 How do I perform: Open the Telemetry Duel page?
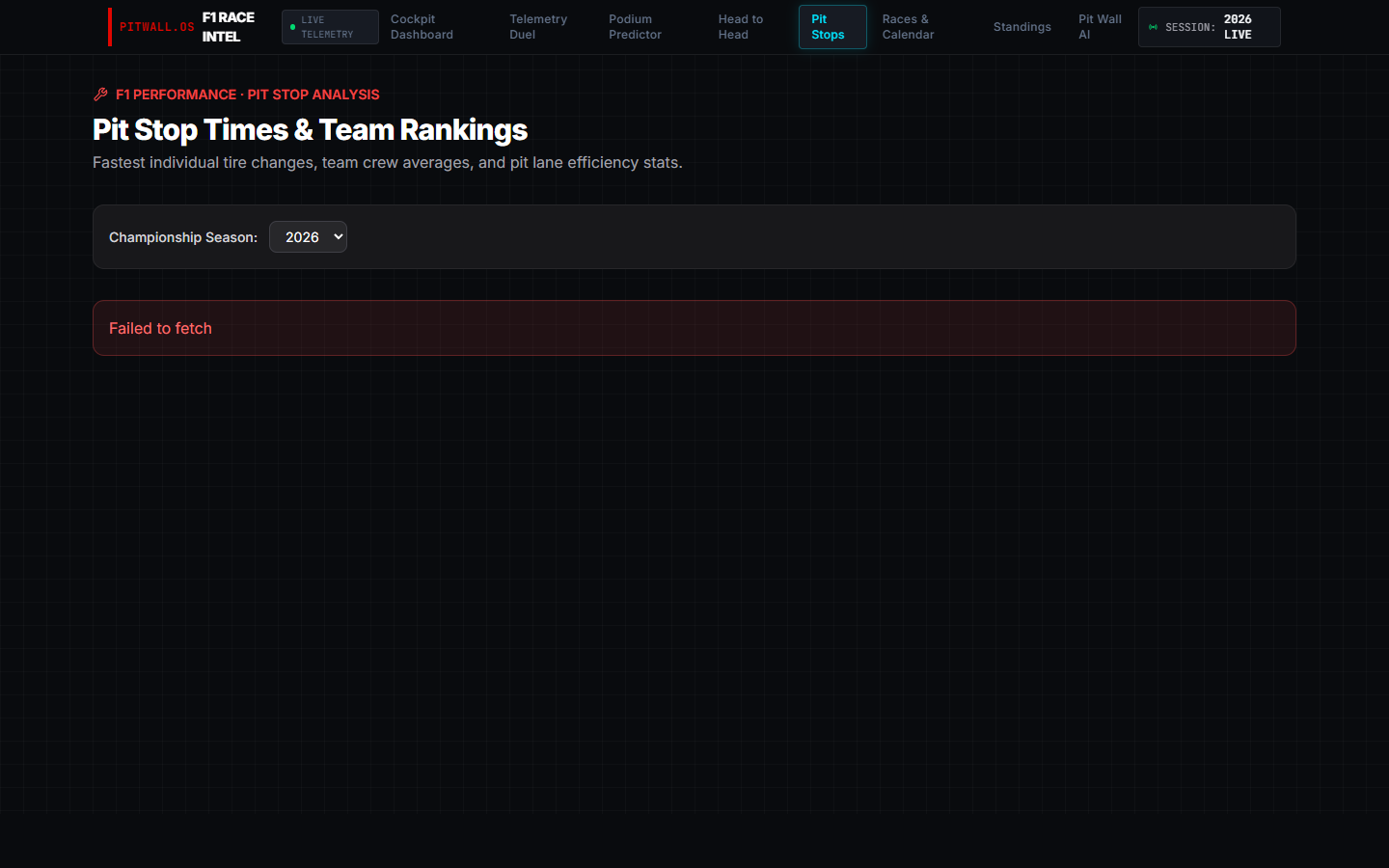(538, 27)
